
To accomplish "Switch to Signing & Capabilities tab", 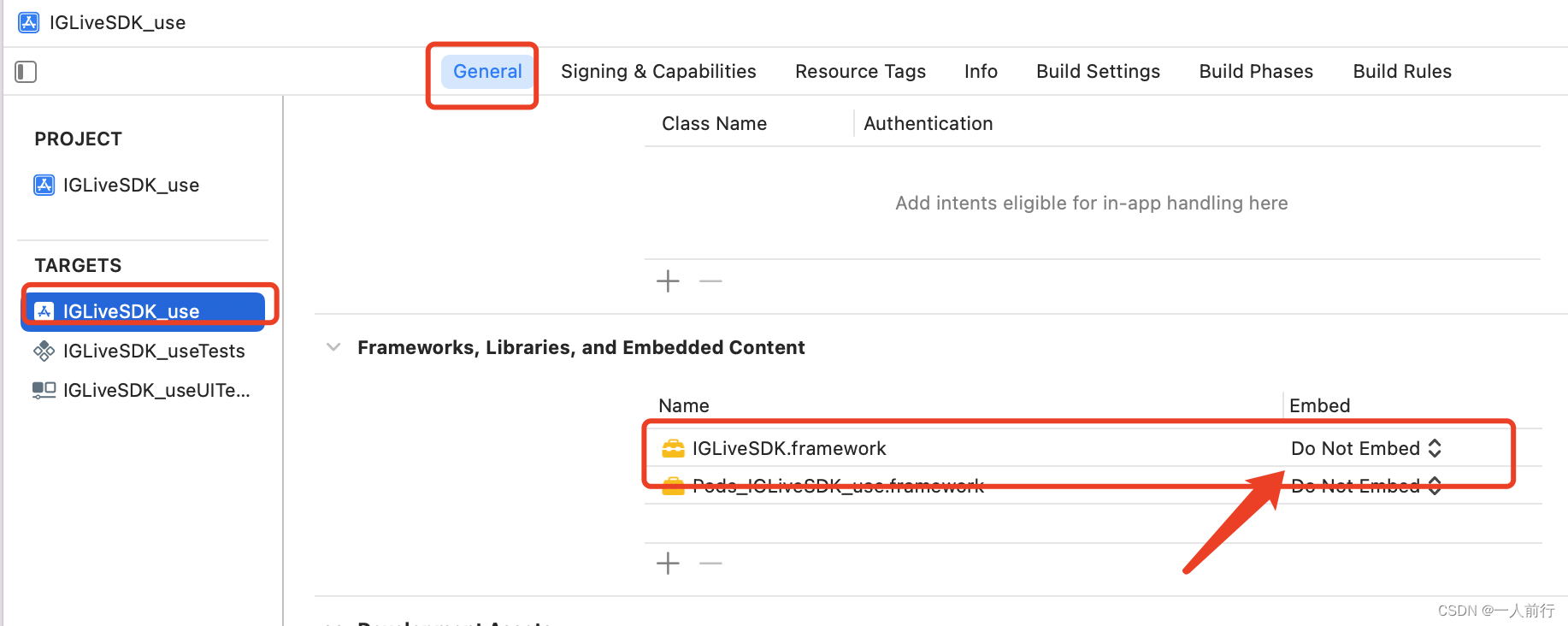I will click(658, 72).
